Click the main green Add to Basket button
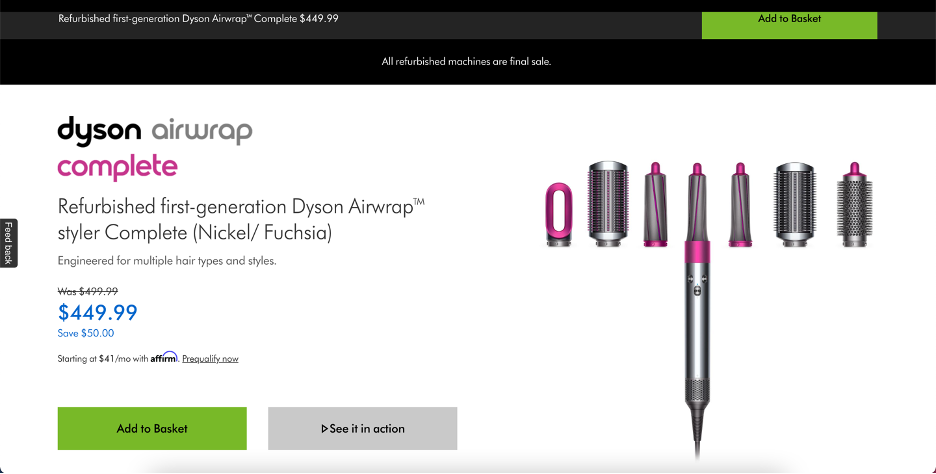936x474 pixels. pyautogui.click(x=152, y=428)
